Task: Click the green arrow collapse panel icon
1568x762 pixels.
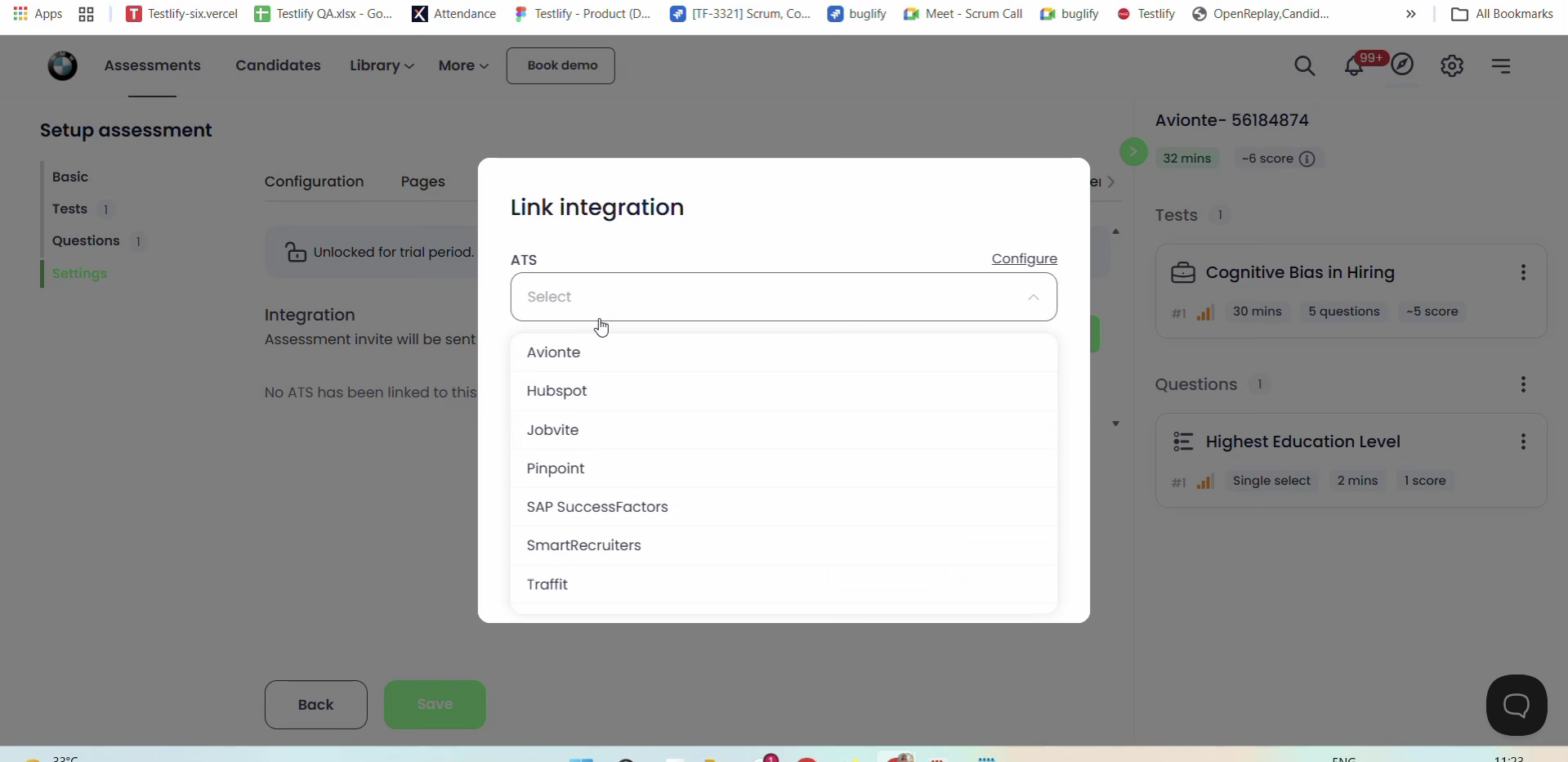Action: pyautogui.click(x=1133, y=151)
